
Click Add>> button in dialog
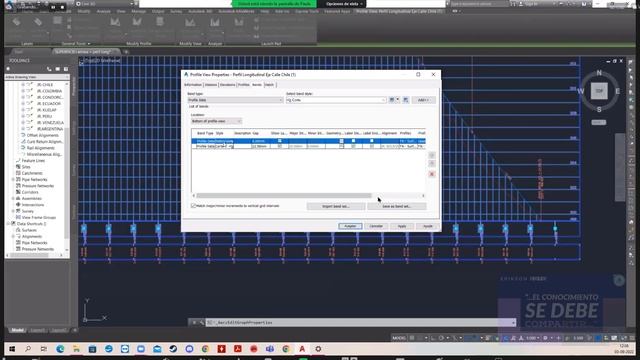click(x=423, y=100)
